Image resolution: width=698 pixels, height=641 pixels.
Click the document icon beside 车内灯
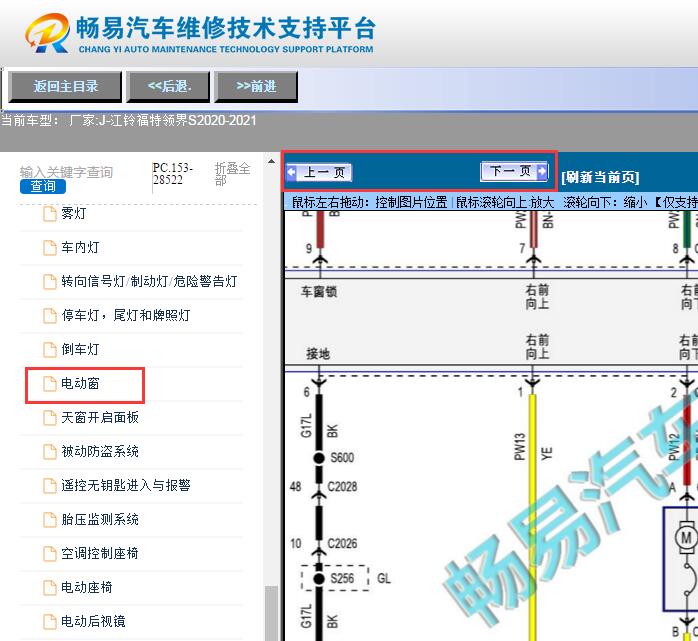coord(49,247)
